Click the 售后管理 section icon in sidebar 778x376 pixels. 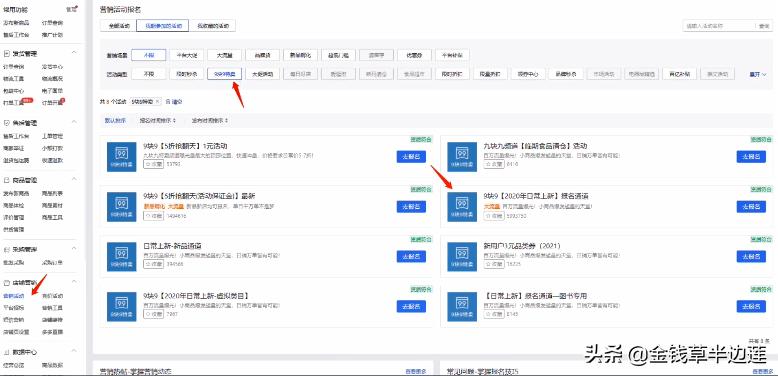(x=7, y=123)
